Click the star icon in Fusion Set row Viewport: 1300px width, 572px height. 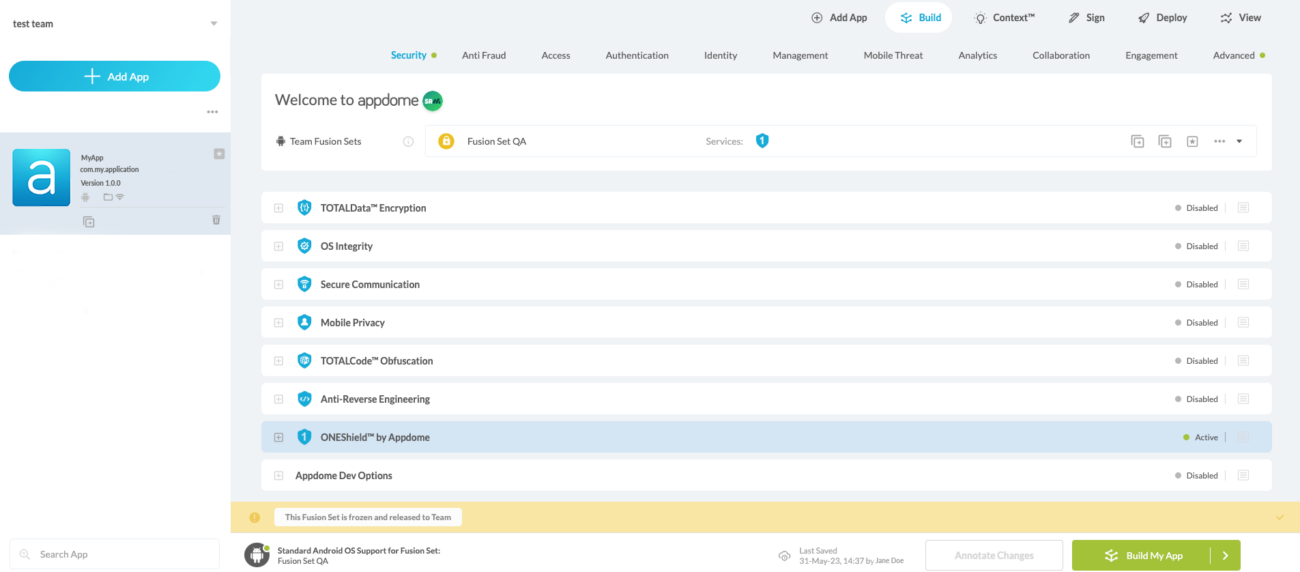pyautogui.click(x=1192, y=142)
